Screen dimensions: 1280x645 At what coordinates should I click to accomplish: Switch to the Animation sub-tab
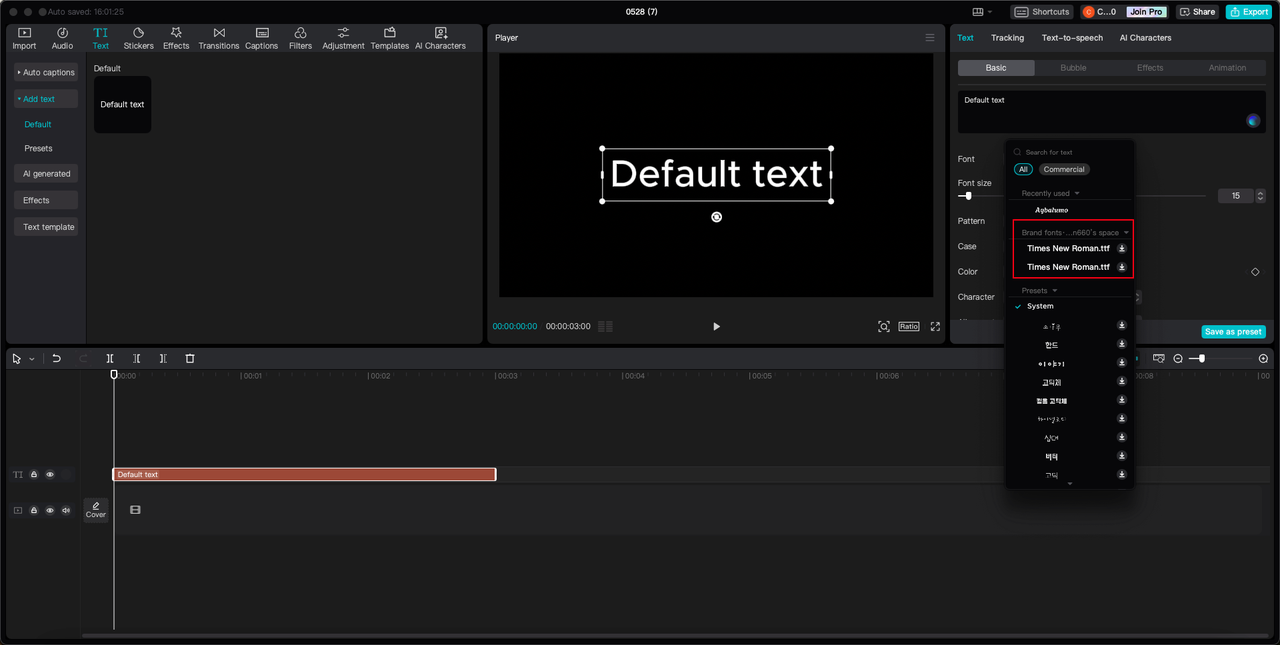click(1227, 68)
